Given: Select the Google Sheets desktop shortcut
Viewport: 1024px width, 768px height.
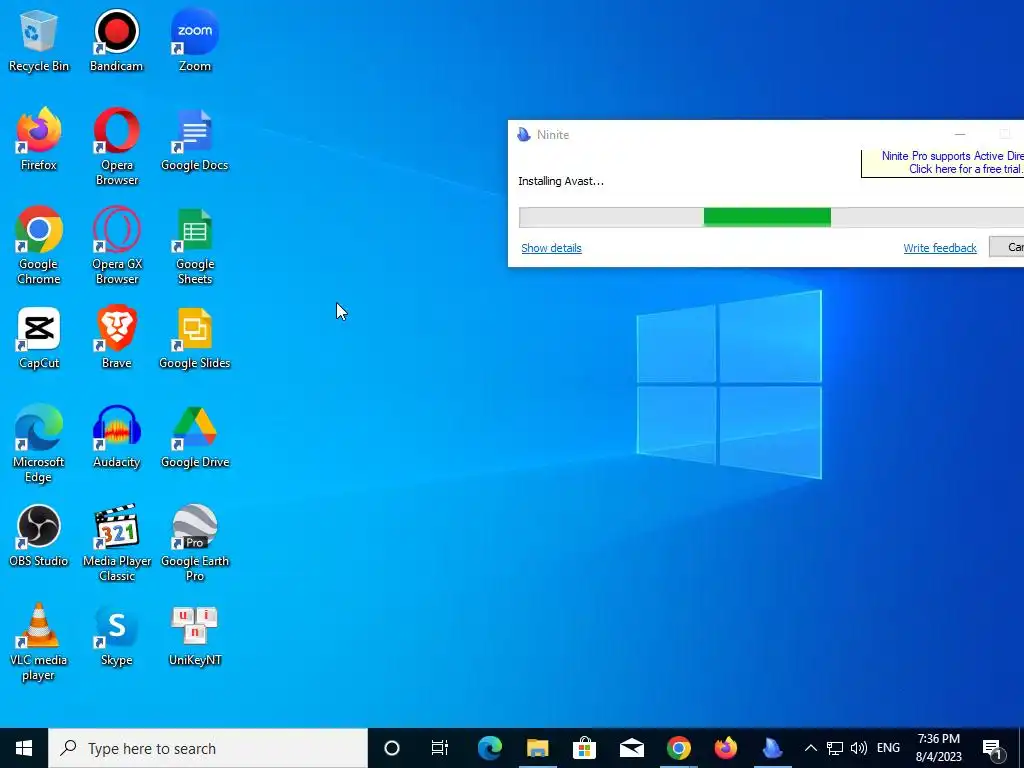Looking at the screenshot, I should [x=195, y=246].
